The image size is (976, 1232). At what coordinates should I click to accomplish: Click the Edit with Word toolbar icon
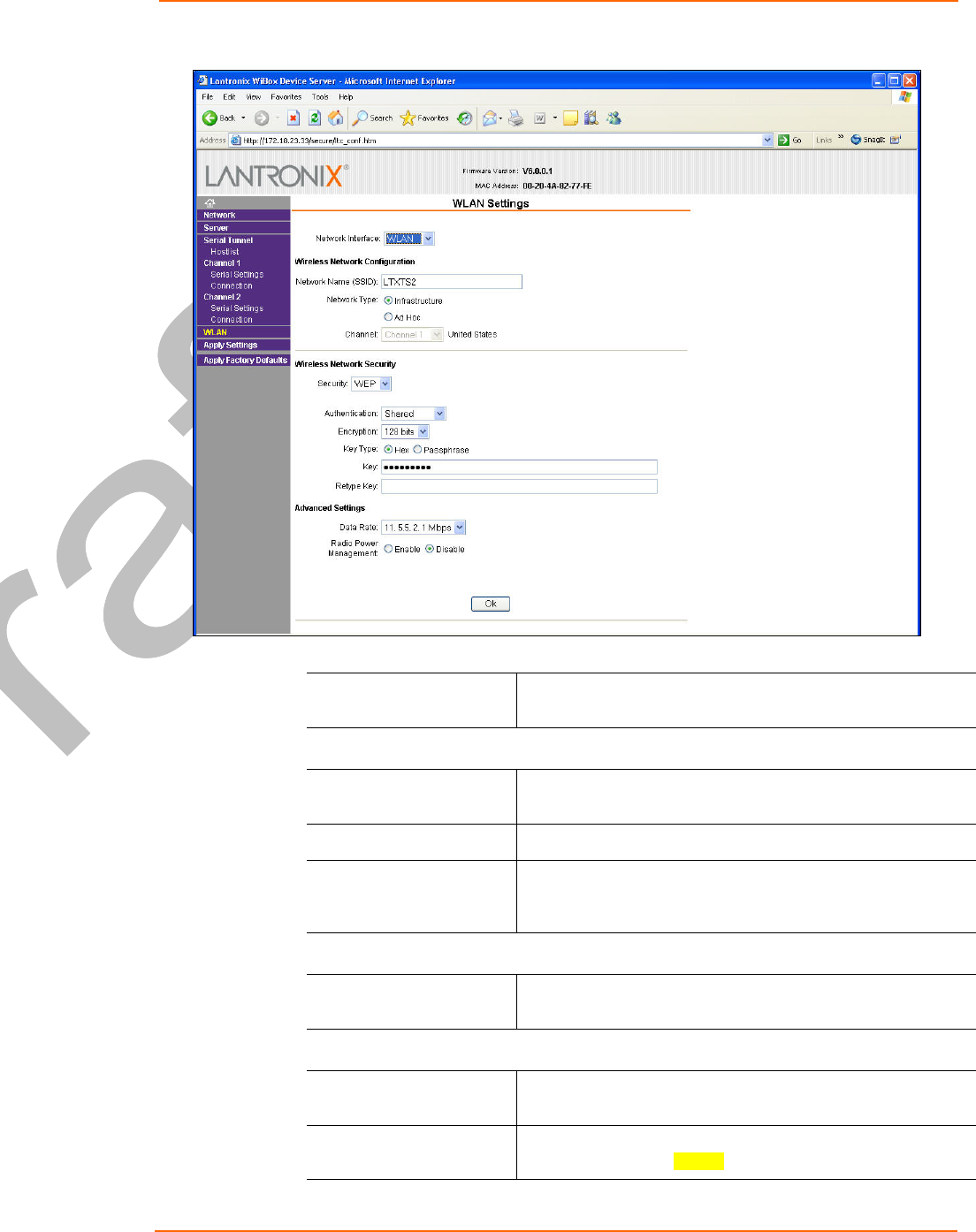coord(539,118)
